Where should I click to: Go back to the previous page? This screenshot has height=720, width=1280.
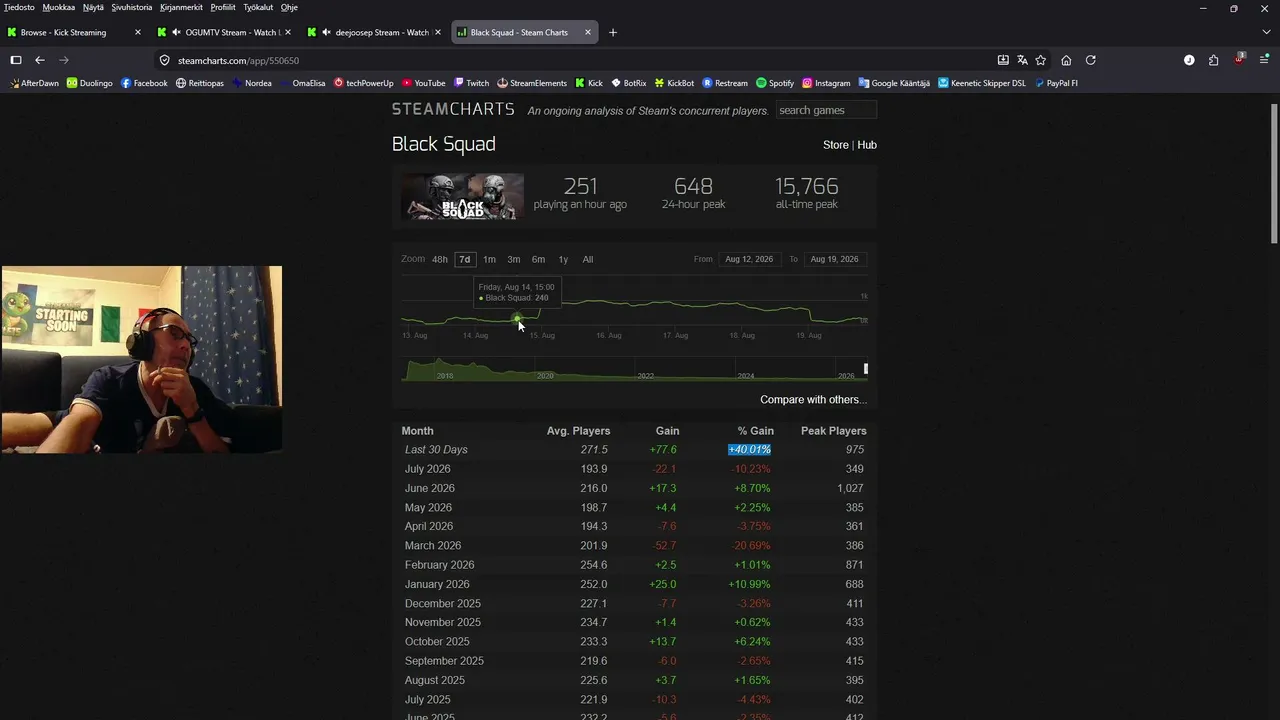coord(40,60)
